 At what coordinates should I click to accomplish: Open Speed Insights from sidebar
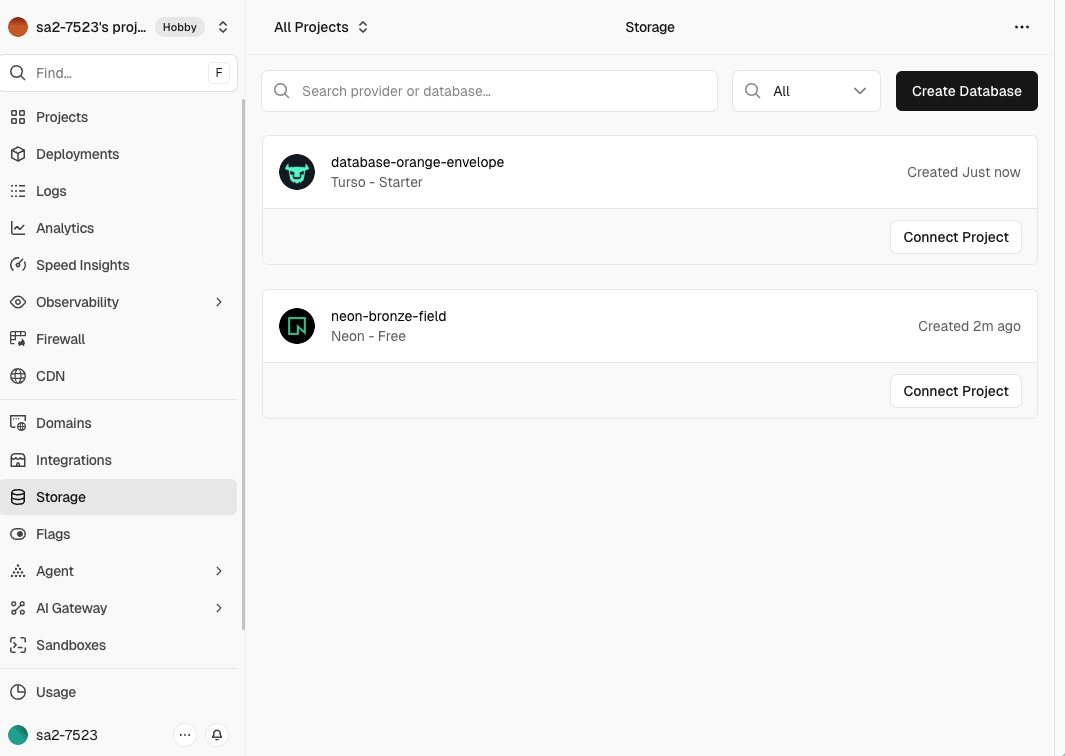[x=82, y=265]
